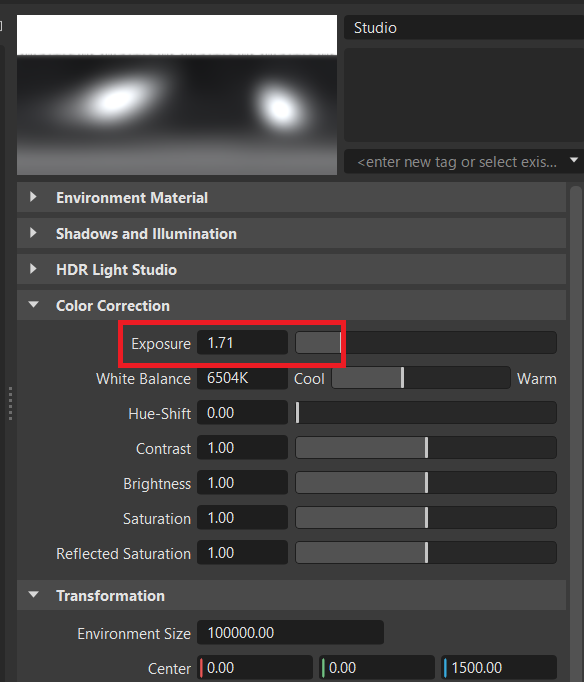Click the Exposure slider track
The width and height of the screenshot is (584, 682).
(x=426, y=343)
